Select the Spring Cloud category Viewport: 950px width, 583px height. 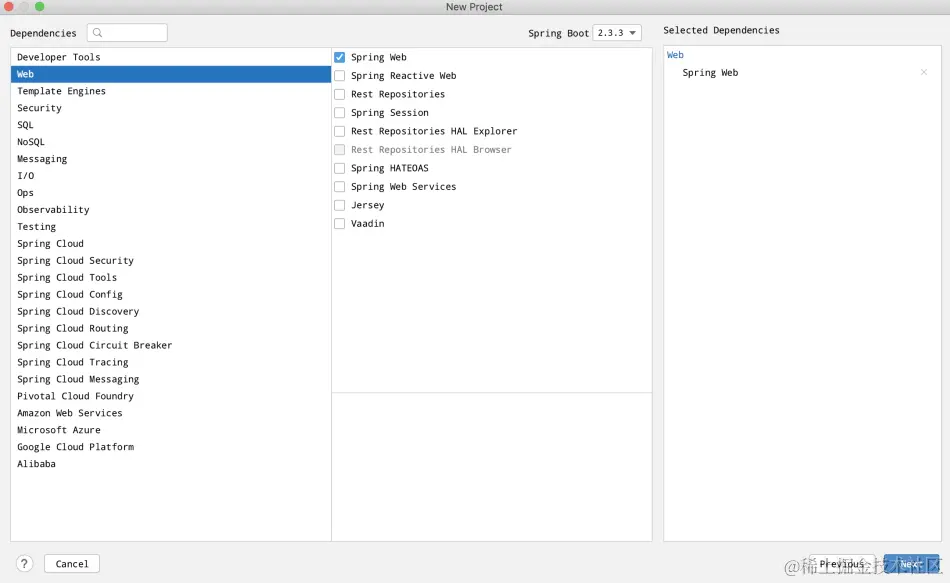point(171,244)
